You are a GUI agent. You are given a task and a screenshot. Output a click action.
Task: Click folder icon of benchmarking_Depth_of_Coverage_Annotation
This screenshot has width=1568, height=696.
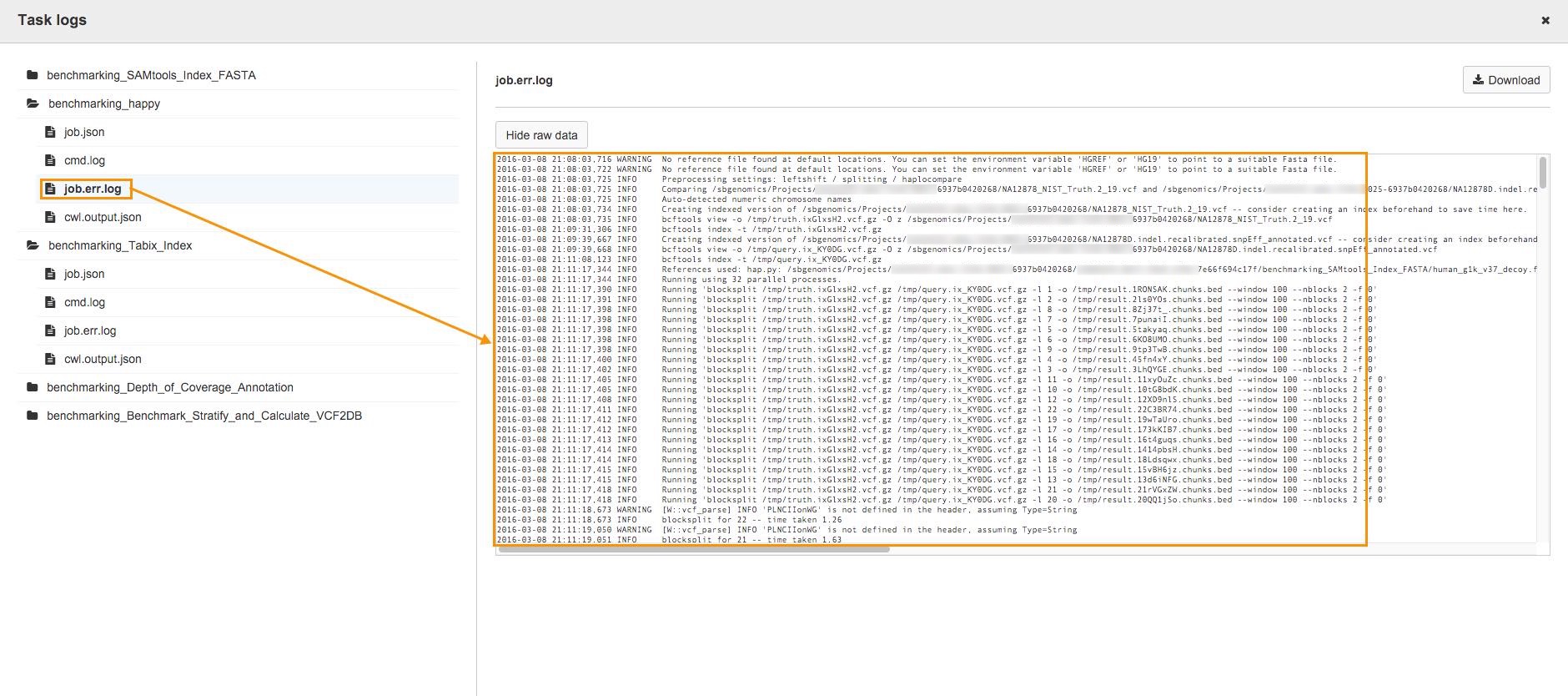[33, 387]
